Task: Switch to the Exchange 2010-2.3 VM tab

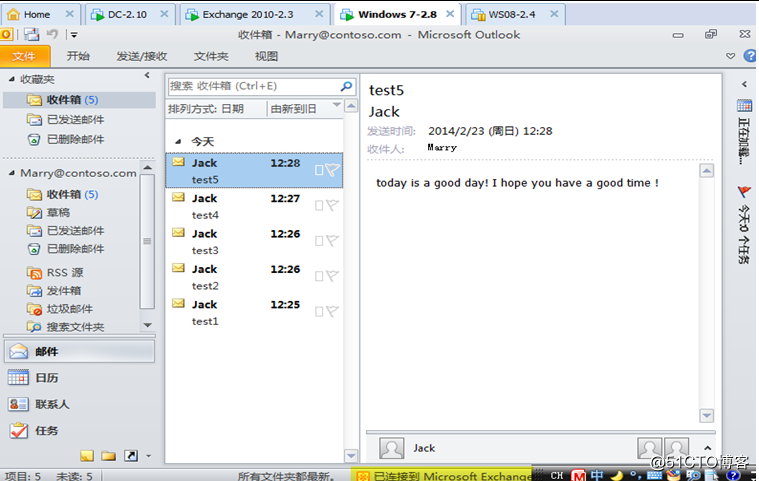Action: click(x=255, y=15)
